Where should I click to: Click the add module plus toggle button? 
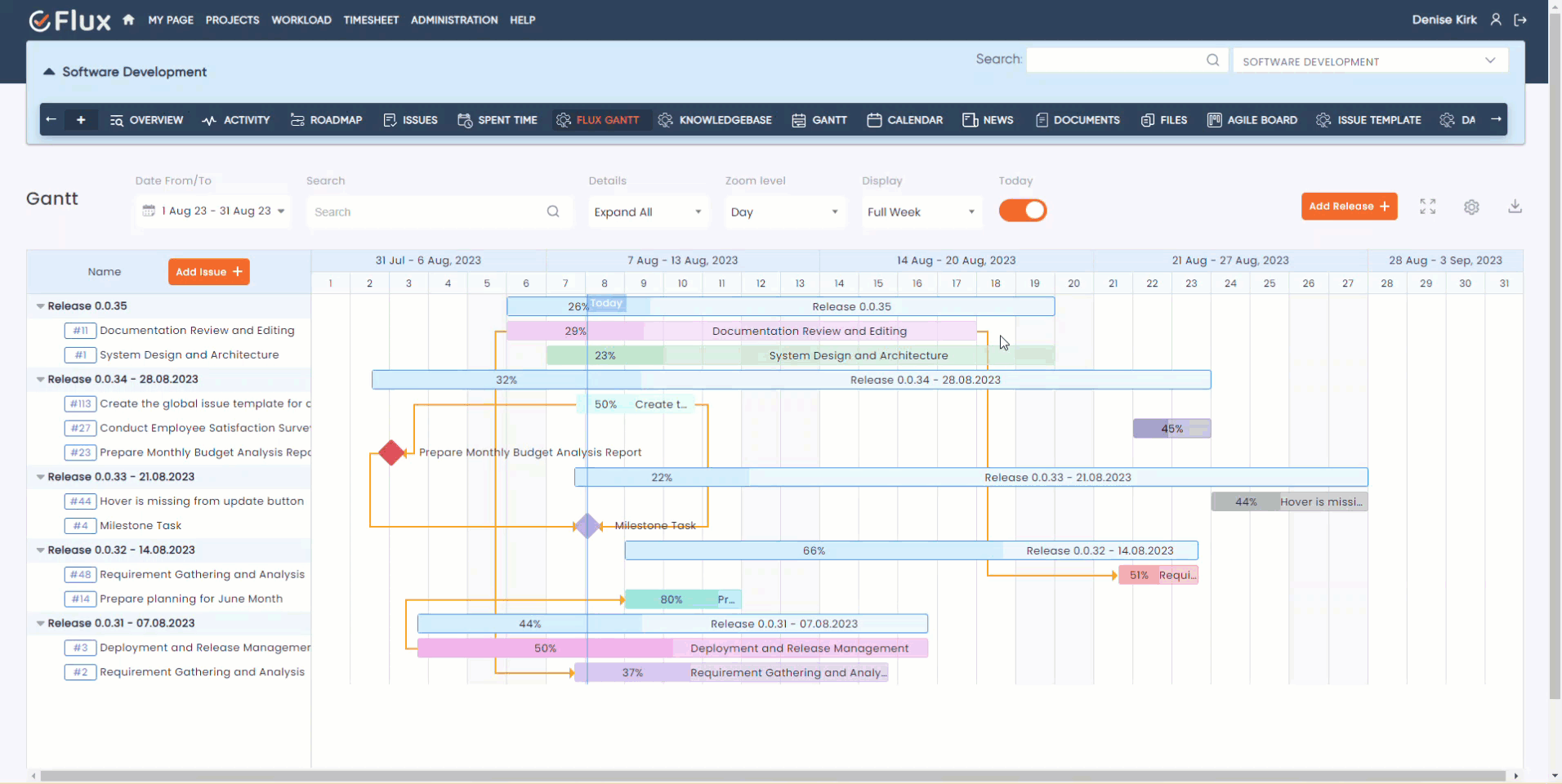pos(81,119)
